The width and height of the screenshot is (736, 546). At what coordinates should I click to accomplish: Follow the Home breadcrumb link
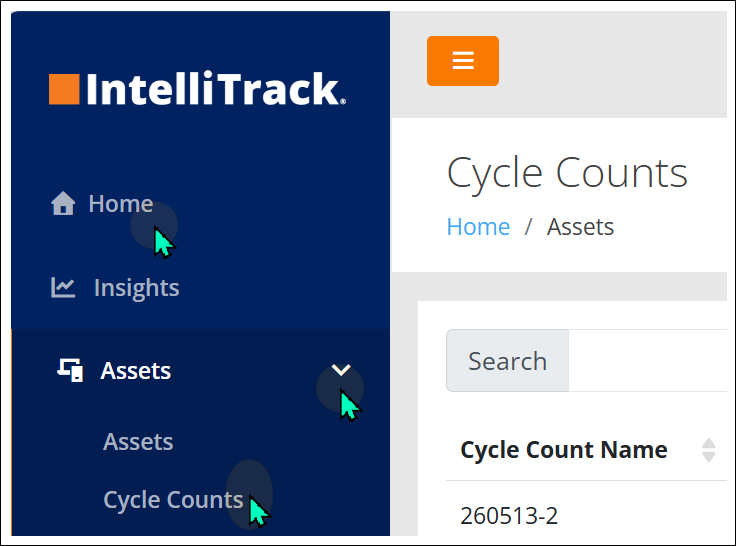478,227
